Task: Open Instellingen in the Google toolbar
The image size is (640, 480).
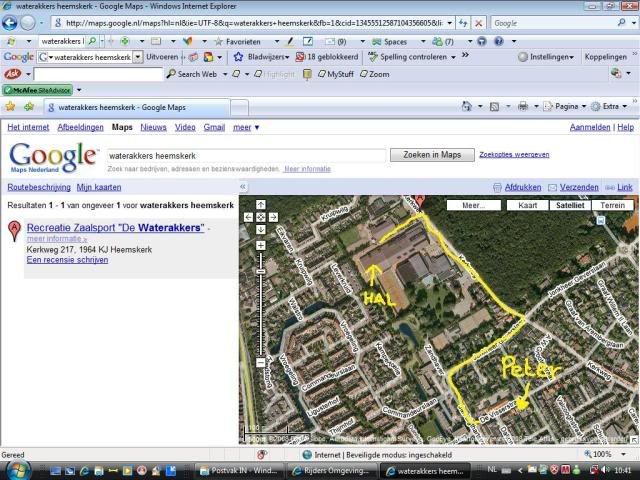Action: (x=546, y=57)
